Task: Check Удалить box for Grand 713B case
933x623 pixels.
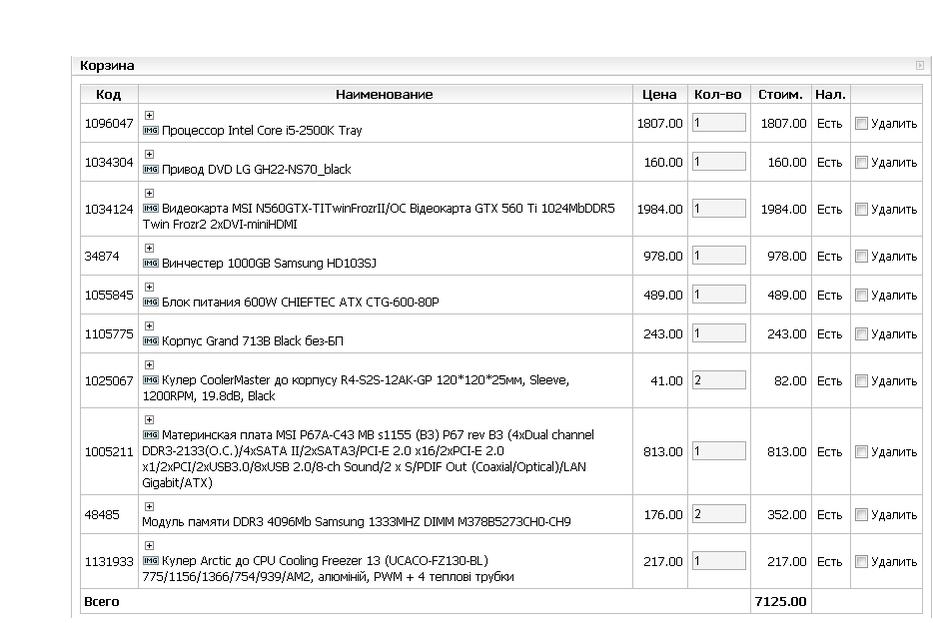Action: [x=861, y=334]
